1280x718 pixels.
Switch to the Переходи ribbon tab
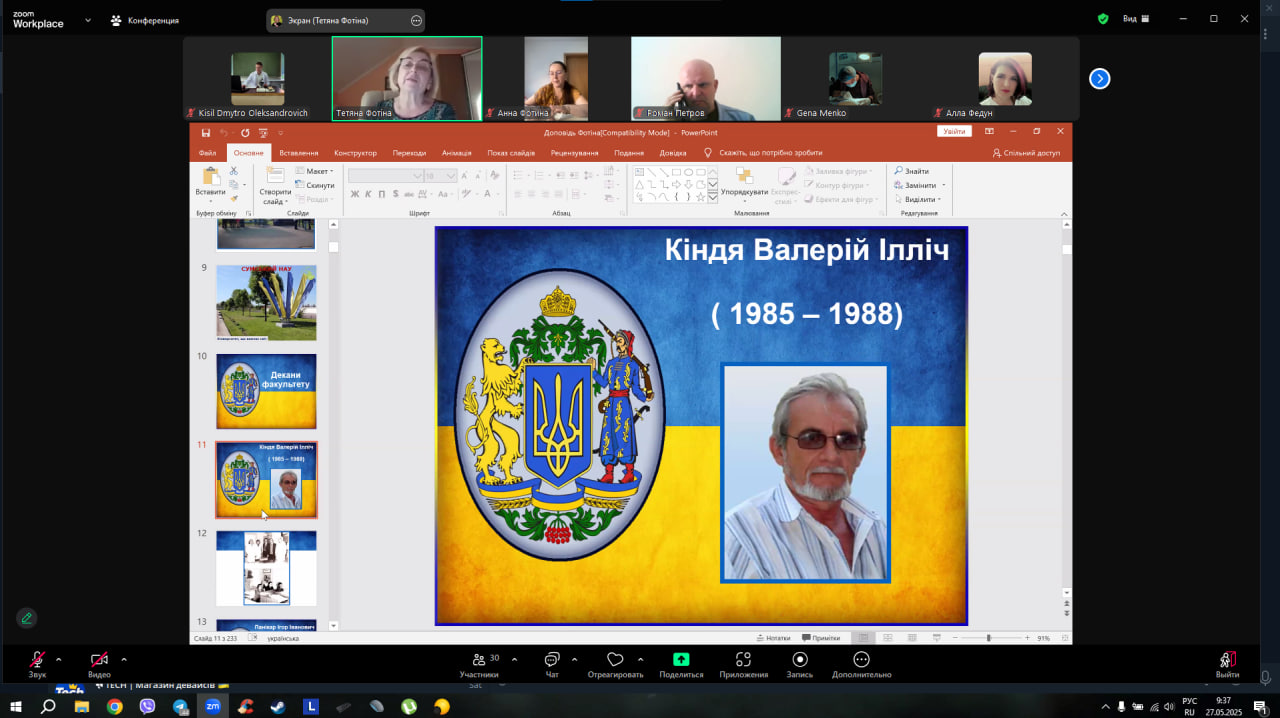point(409,153)
